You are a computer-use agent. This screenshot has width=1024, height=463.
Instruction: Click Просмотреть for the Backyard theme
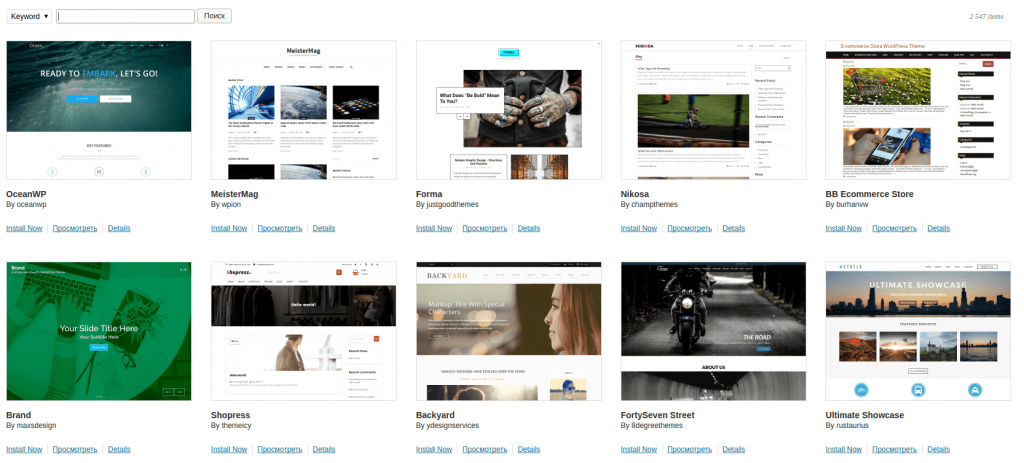tap(485, 449)
